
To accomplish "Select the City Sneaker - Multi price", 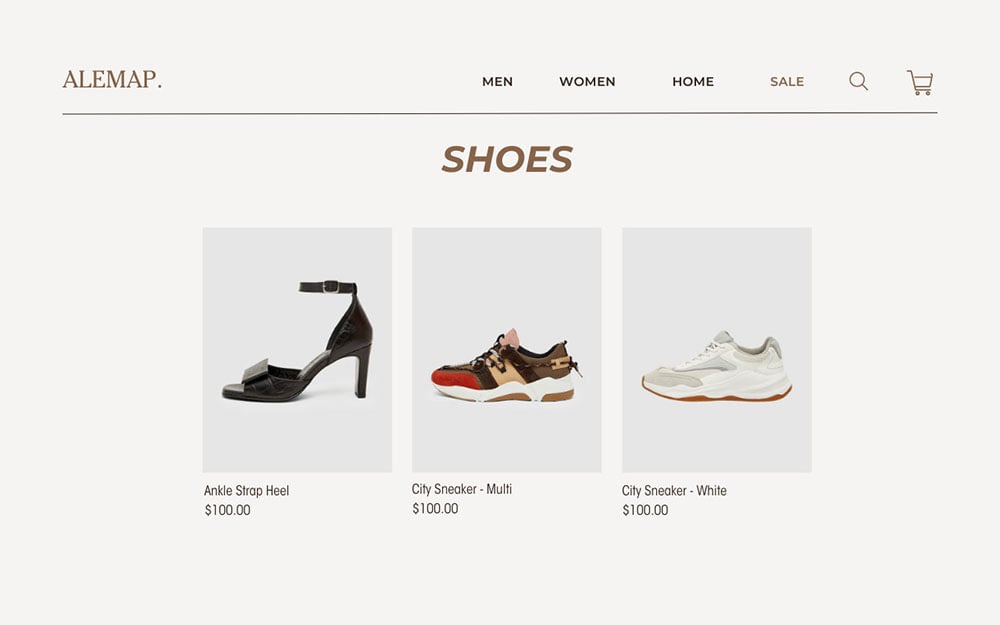I will (x=435, y=508).
